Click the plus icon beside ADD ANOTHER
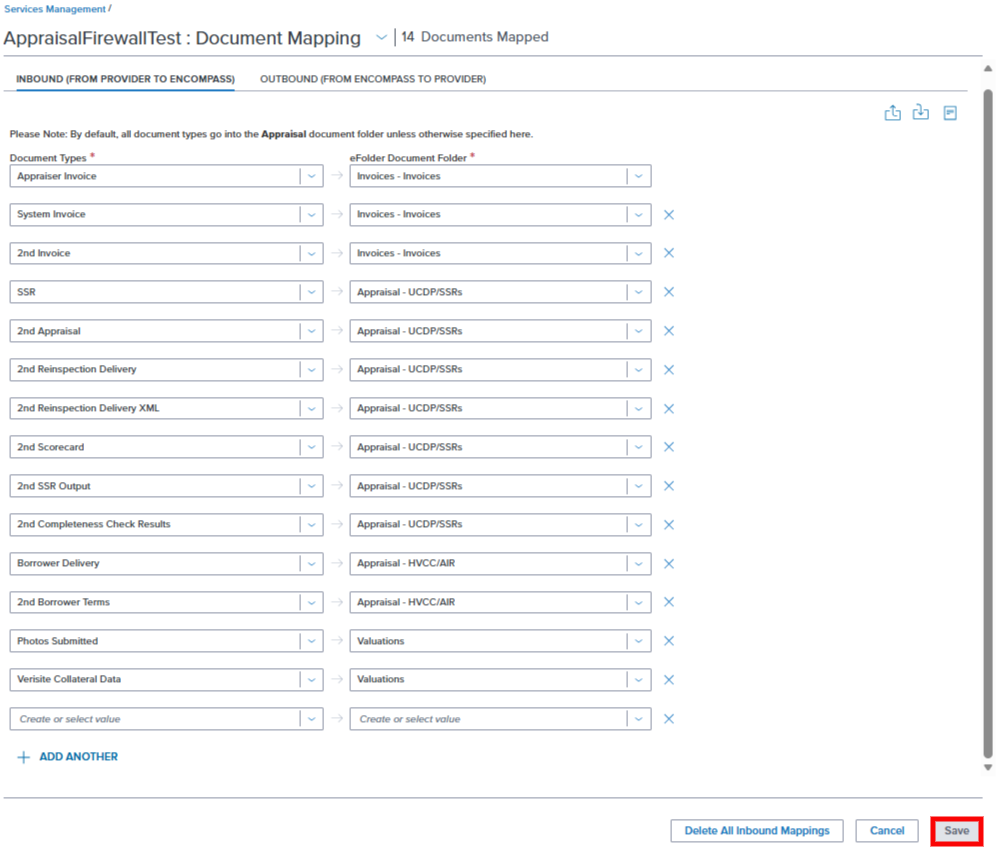The image size is (998, 853). pyautogui.click(x=24, y=757)
